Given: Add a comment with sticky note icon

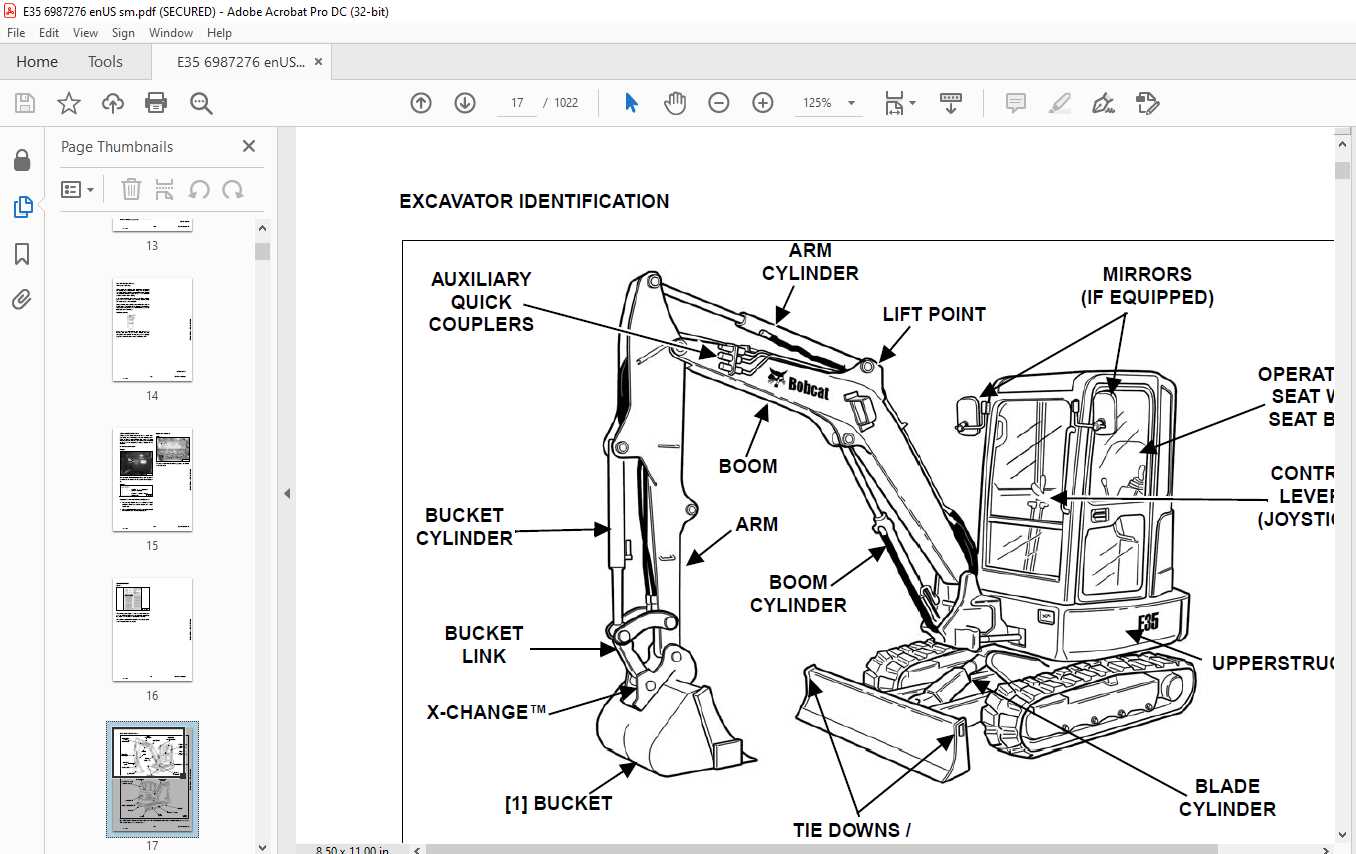Looking at the screenshot, I should tap(1016, 103).
